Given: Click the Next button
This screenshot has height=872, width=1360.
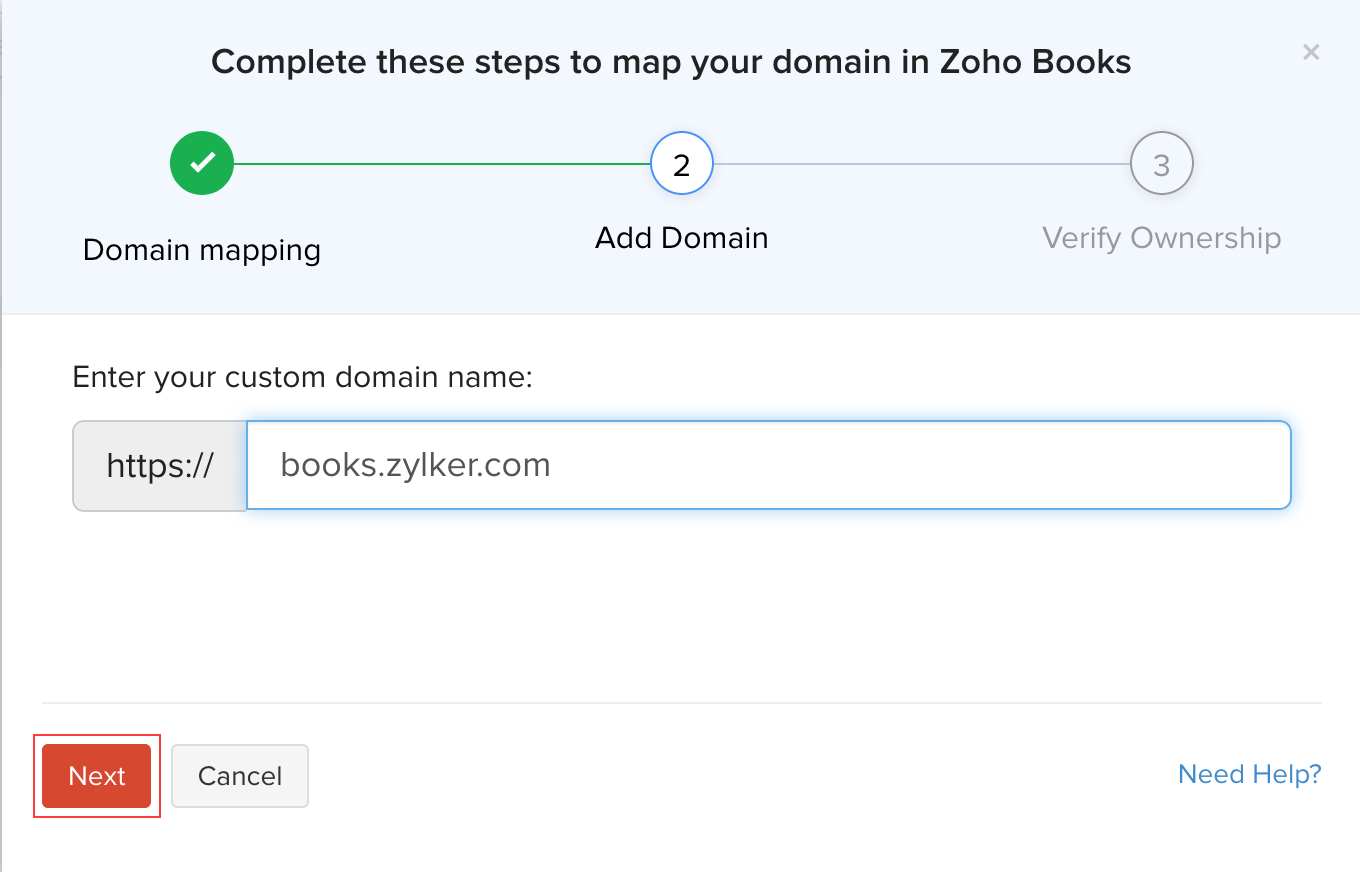Looking at the screenshot, I should [97, 776].
